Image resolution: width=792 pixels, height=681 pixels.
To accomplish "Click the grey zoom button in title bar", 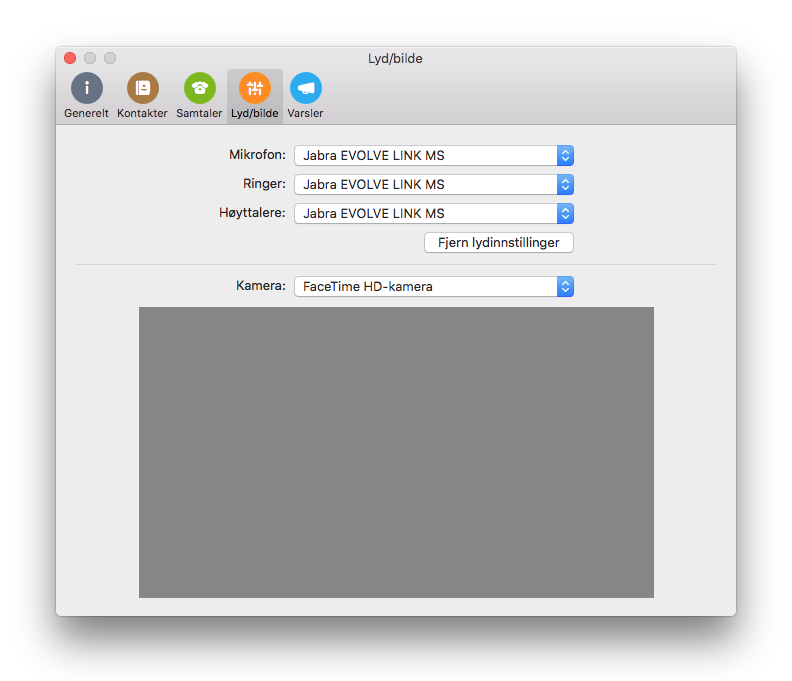I will (110, 59).
